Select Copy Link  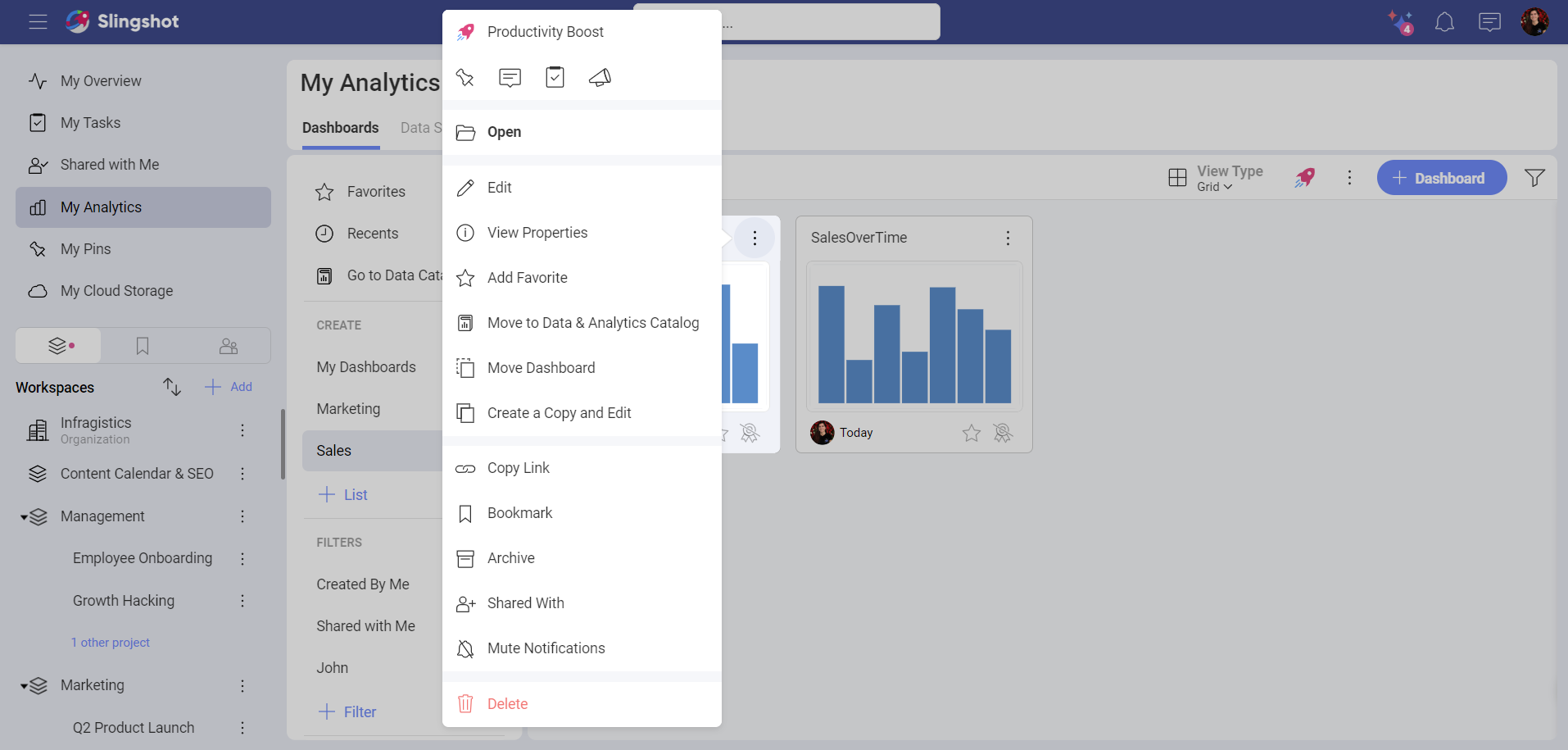(582, 468)
